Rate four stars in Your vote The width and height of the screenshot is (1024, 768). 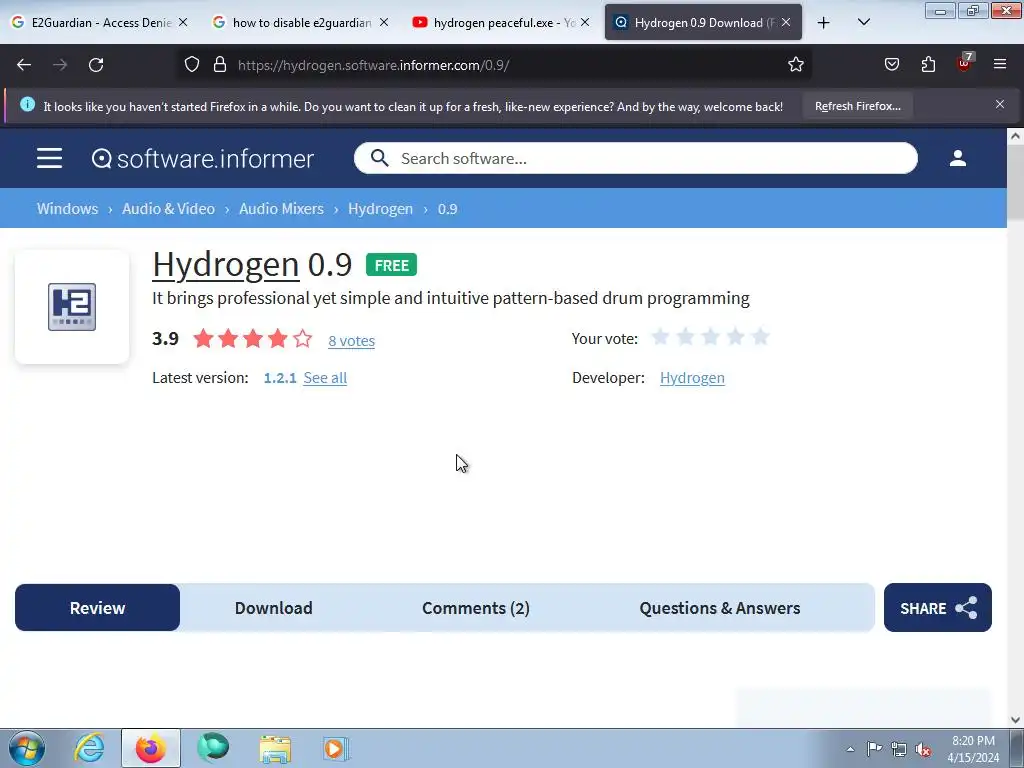735,337
